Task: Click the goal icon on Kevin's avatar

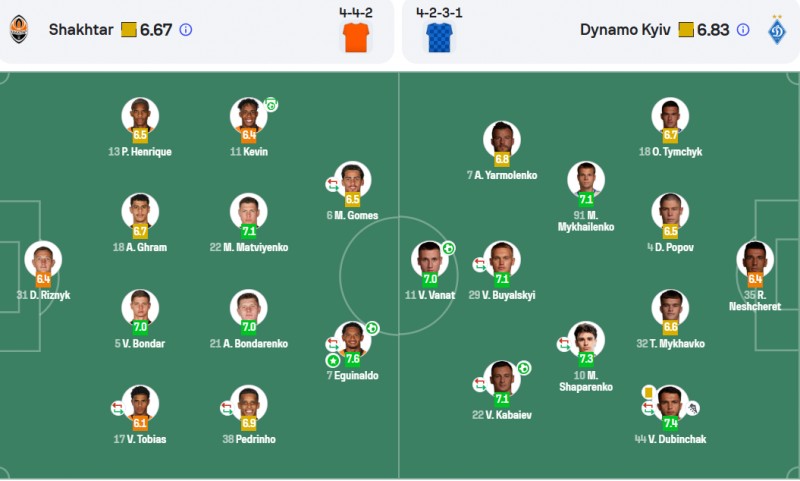Action: 271,105
